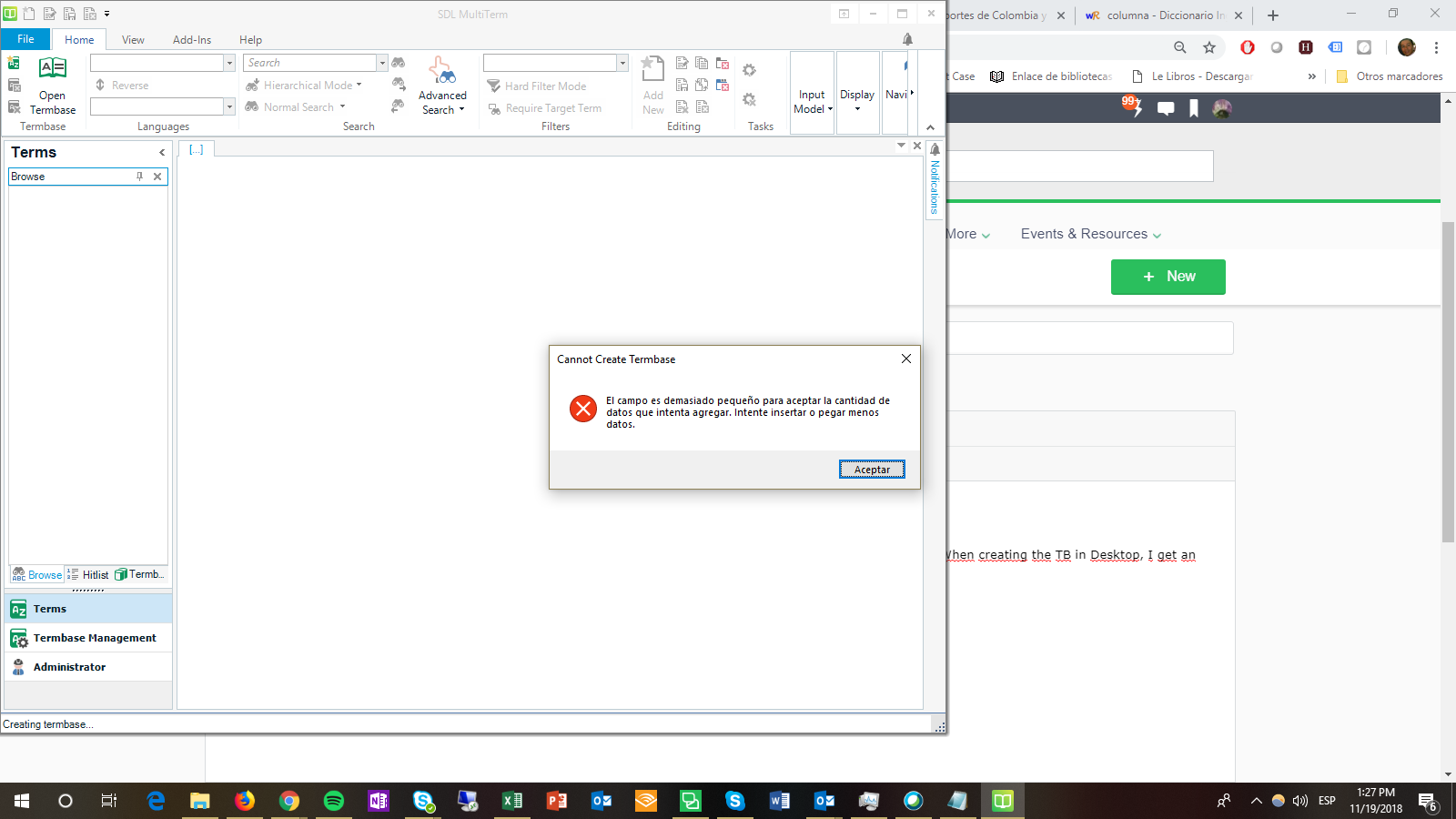Click the Word icon in taskbar
The image size is (1456, 819).
[780, 801]
